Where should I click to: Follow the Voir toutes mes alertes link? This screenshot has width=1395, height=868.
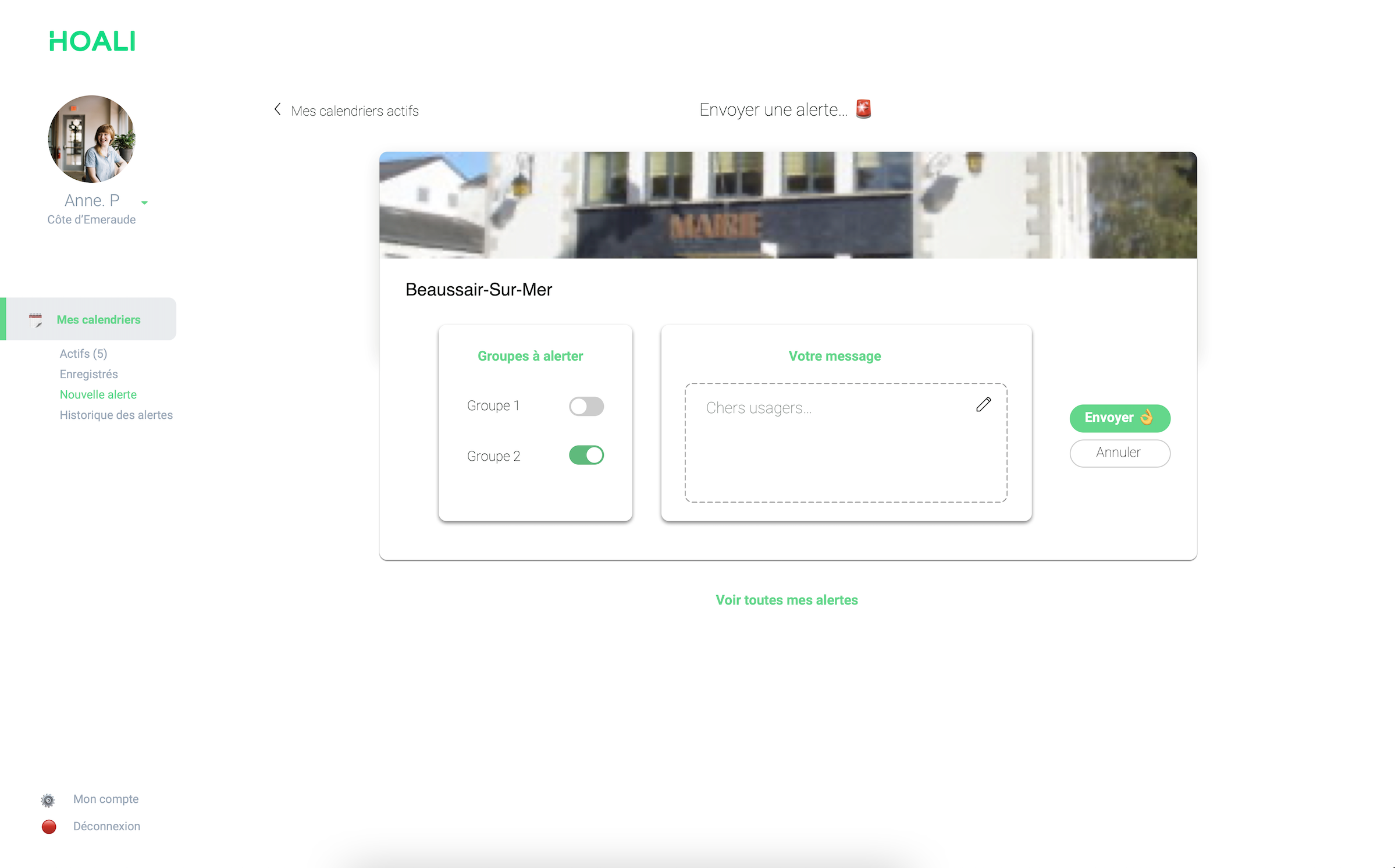click(787, 600)
